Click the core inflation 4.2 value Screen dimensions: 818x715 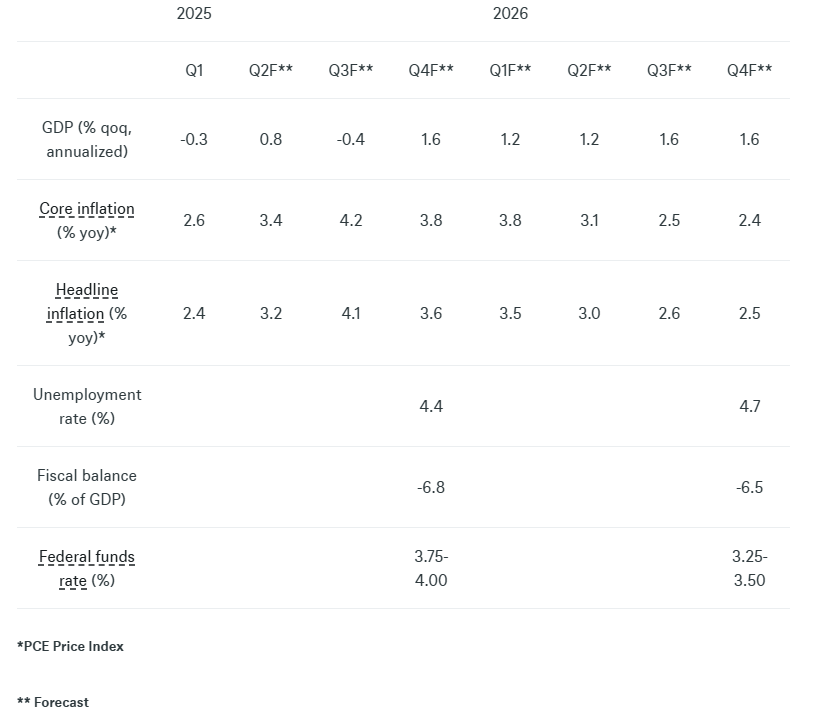click(351, 221)
